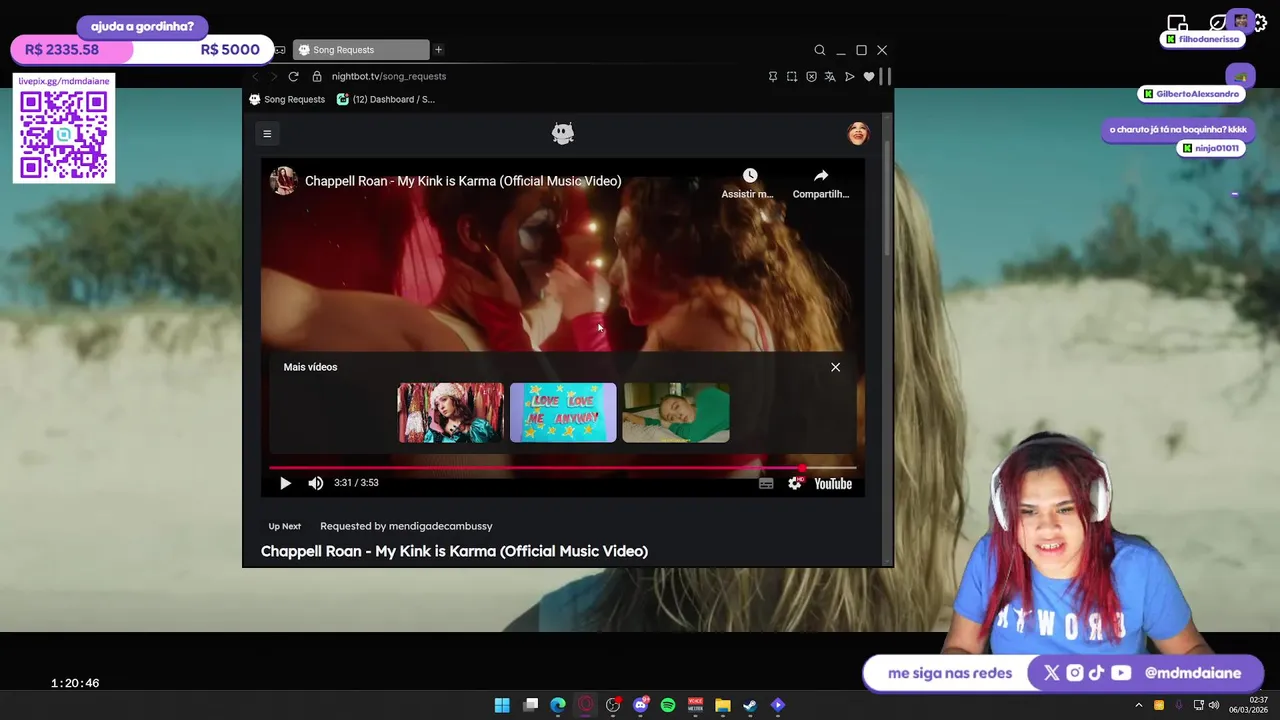Open first suggested video thumbnail
Viewport: 1280px width, 720px height.
[x=451, y=413]
